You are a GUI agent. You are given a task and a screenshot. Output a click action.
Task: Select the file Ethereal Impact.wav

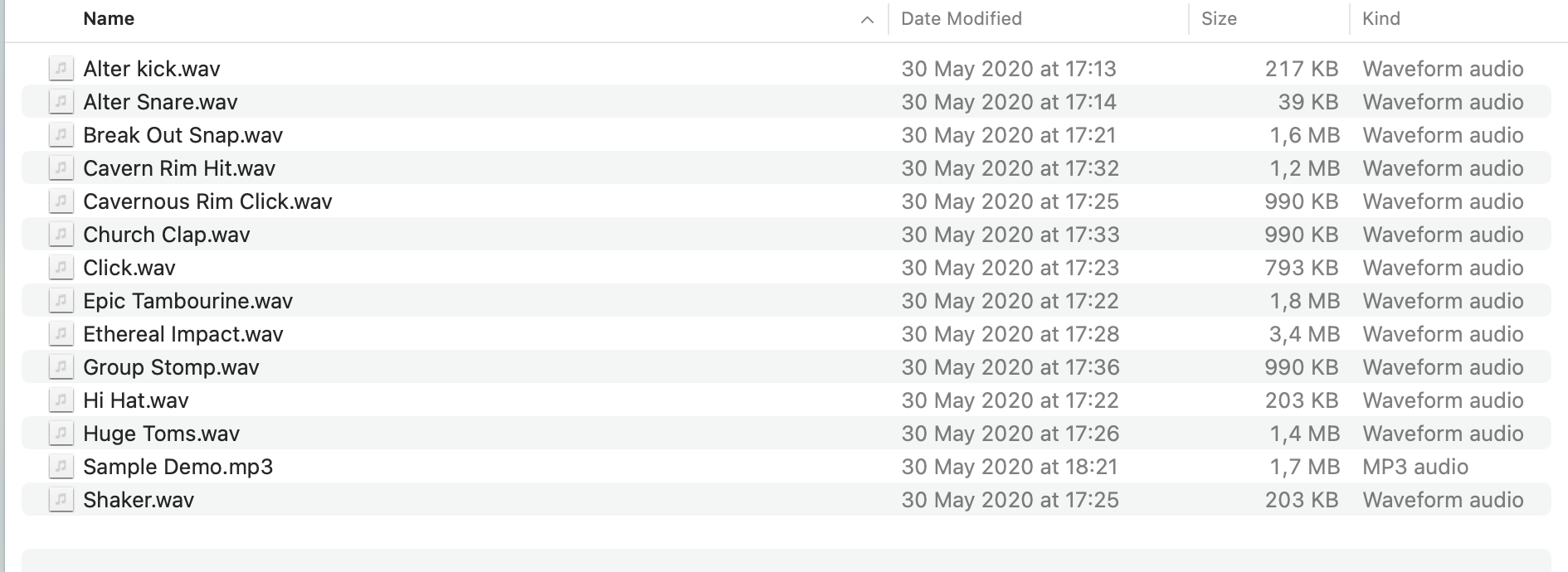(183, 334)
